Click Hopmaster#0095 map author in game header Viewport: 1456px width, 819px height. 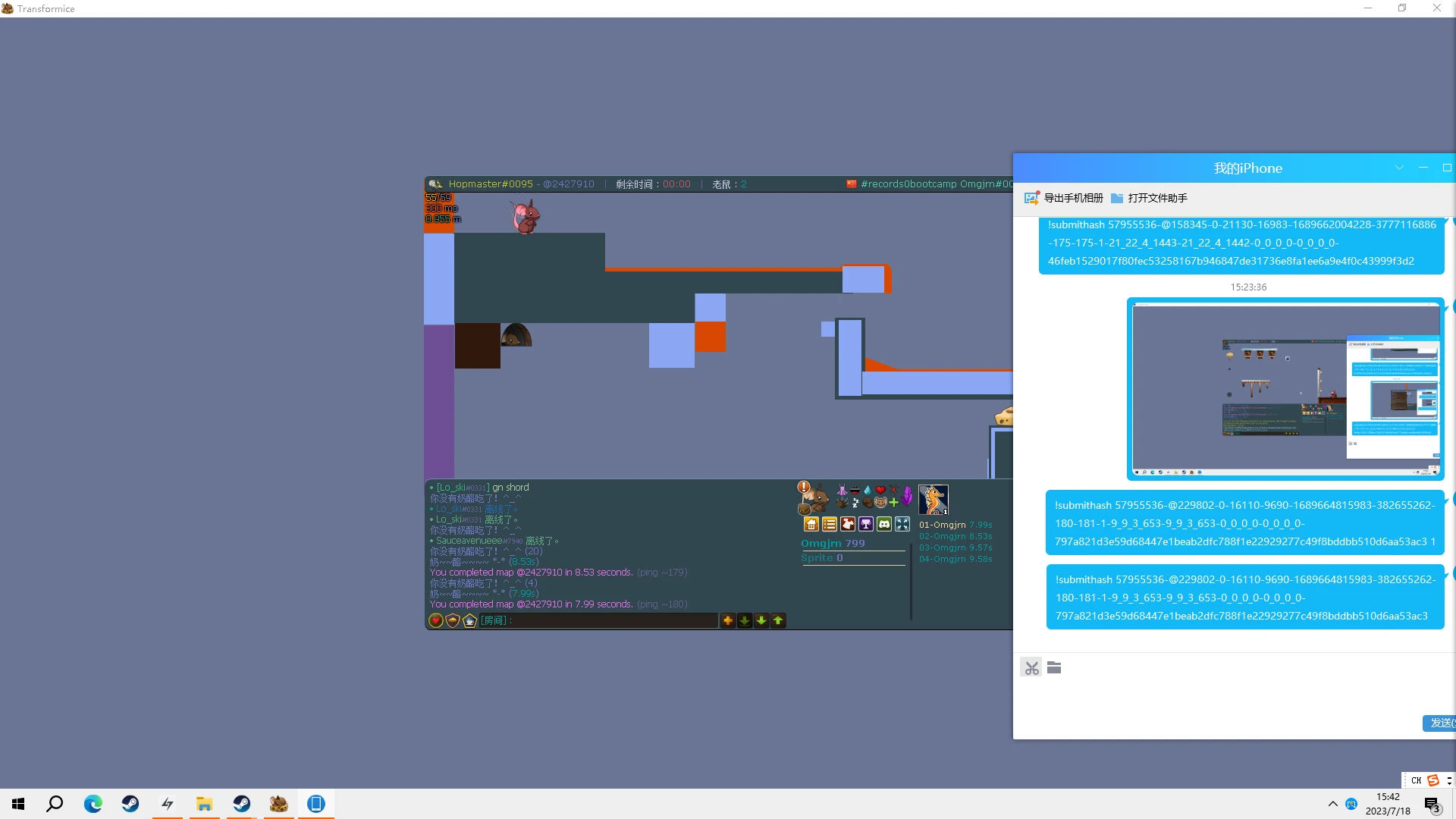(491, 184)
